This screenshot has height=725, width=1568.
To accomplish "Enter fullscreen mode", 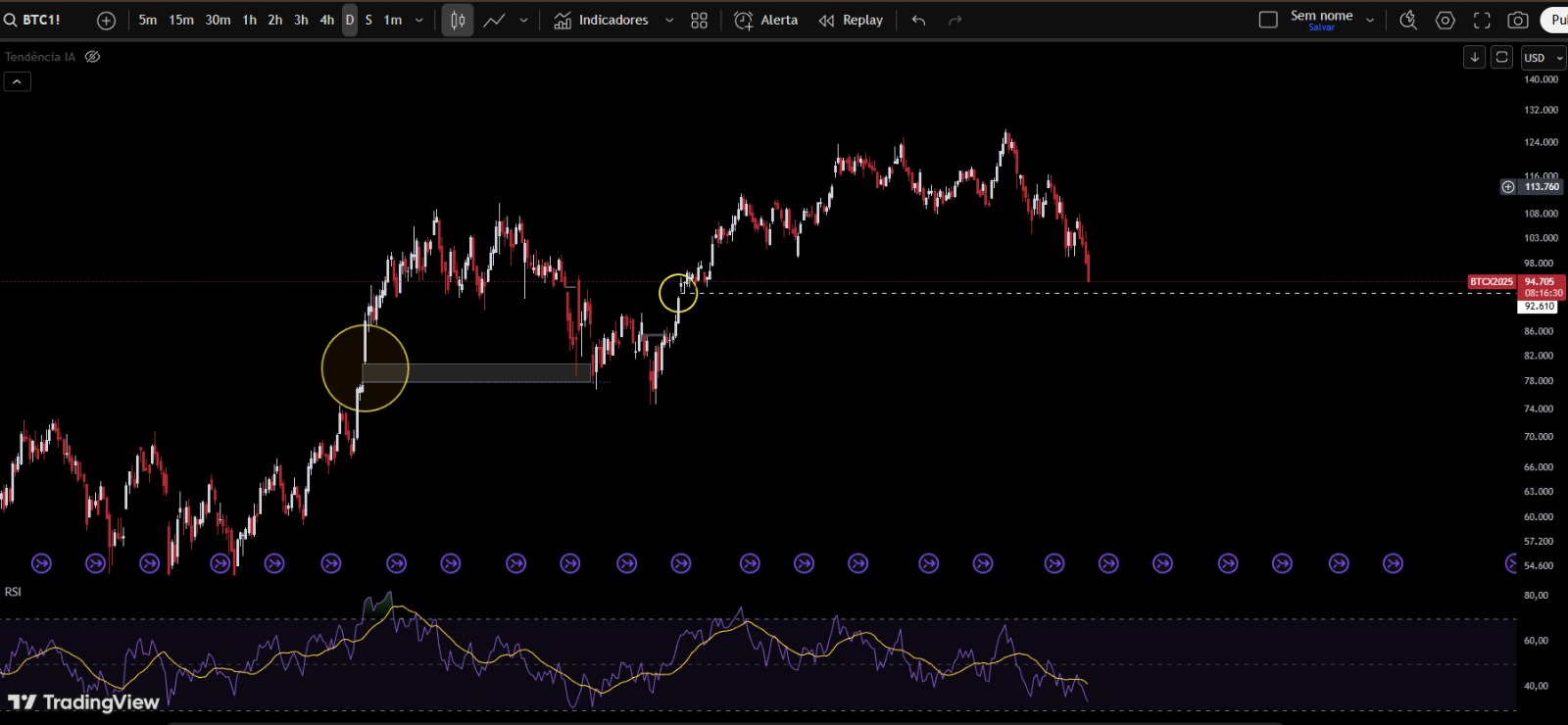I will pos(1482,21).
